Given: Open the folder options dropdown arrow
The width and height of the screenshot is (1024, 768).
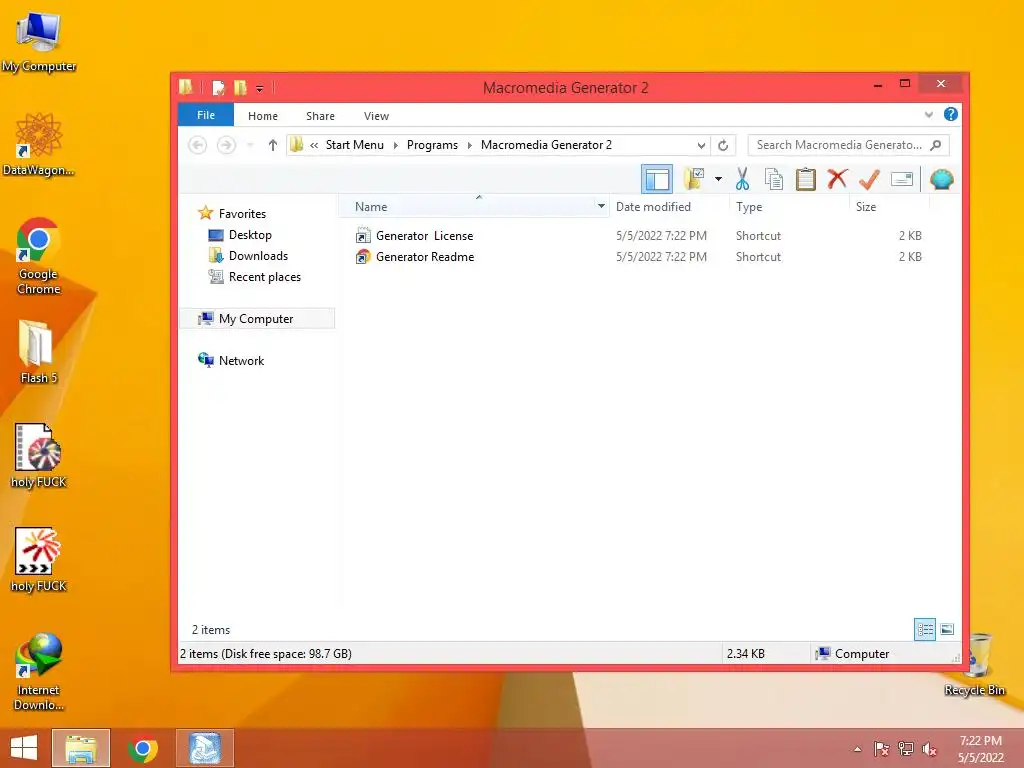Looking at the screenshot, I should pos(718,179).
